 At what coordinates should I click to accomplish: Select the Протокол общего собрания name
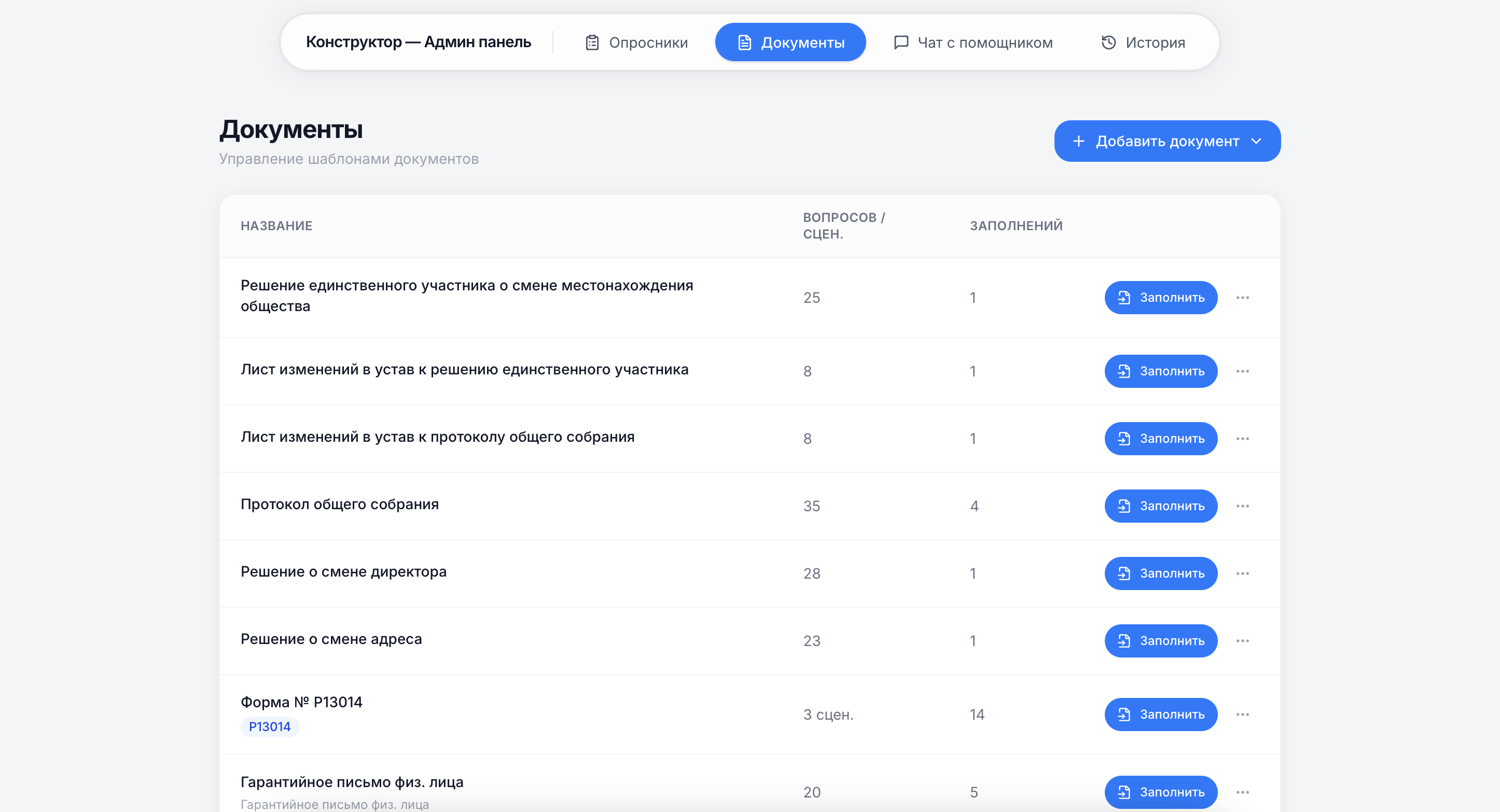tap(340, 504)
